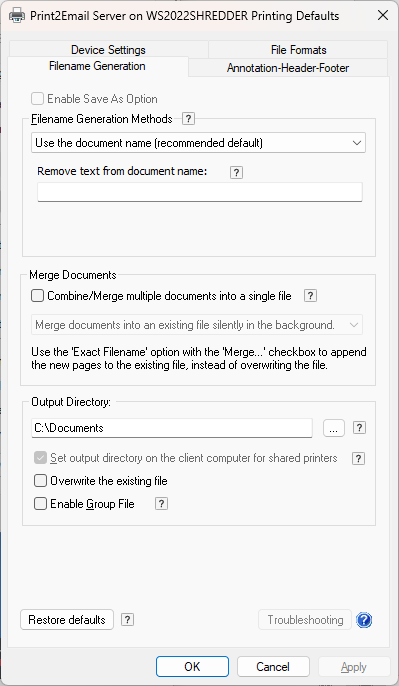Click the Remove text from document name field
399x686 pixels.
tap(200, 192)
